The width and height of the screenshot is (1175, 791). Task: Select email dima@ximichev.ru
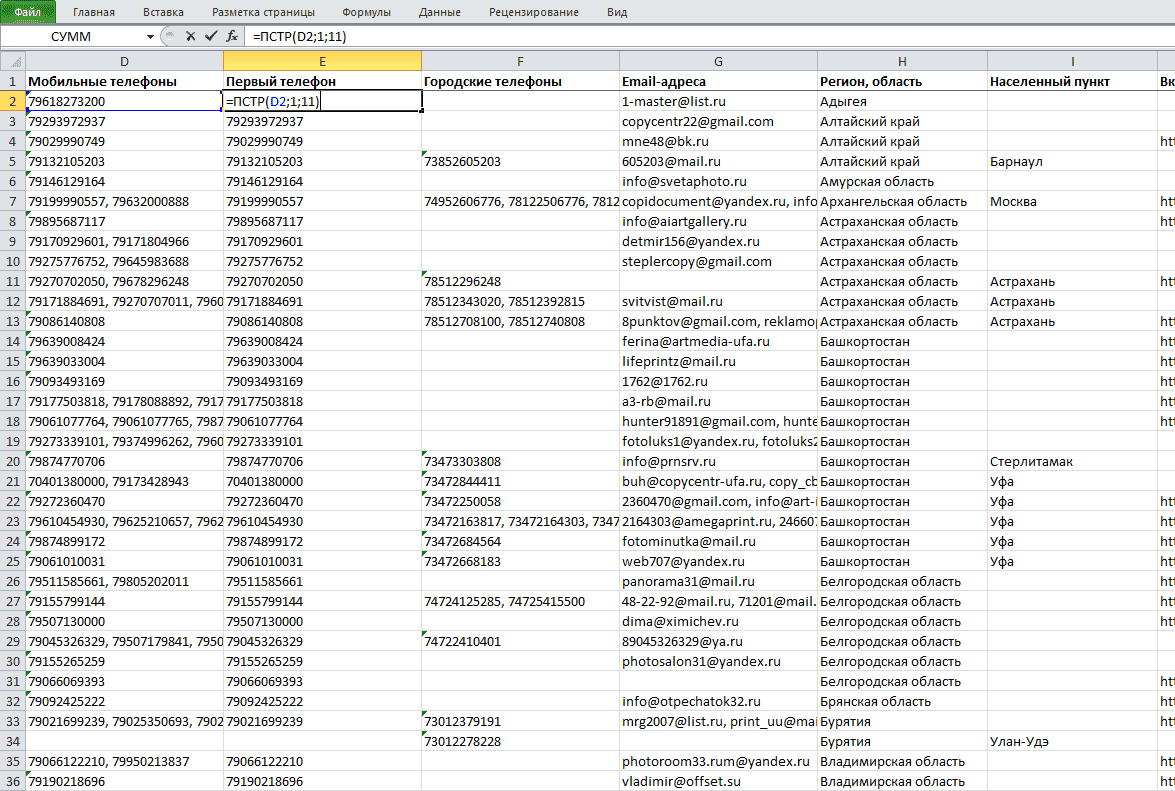[718, 622]
